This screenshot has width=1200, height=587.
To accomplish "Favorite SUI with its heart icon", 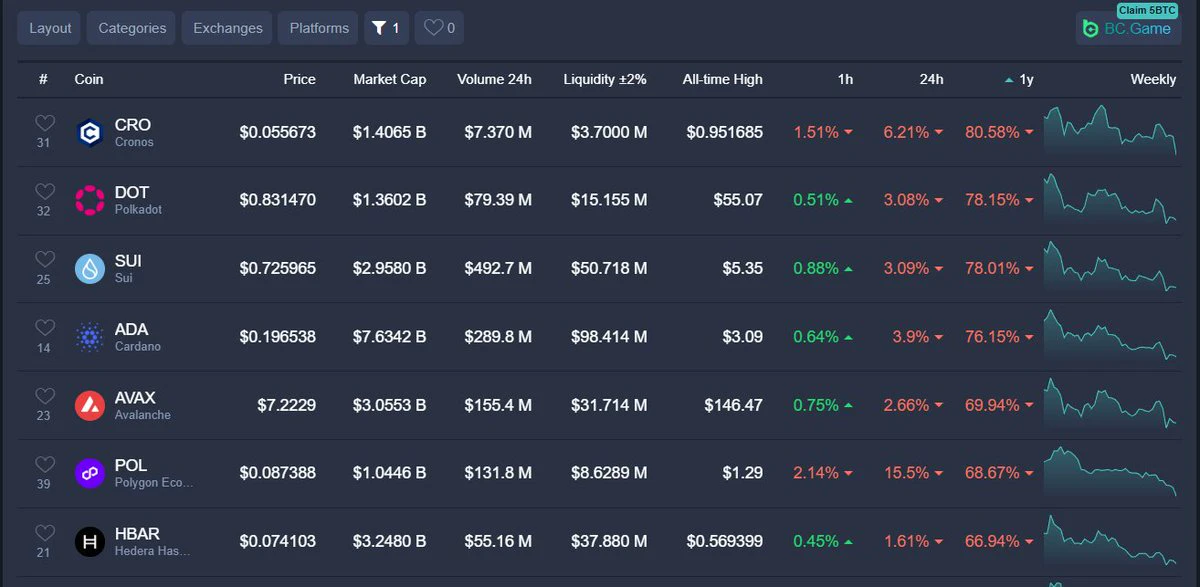I will point(44,259).
